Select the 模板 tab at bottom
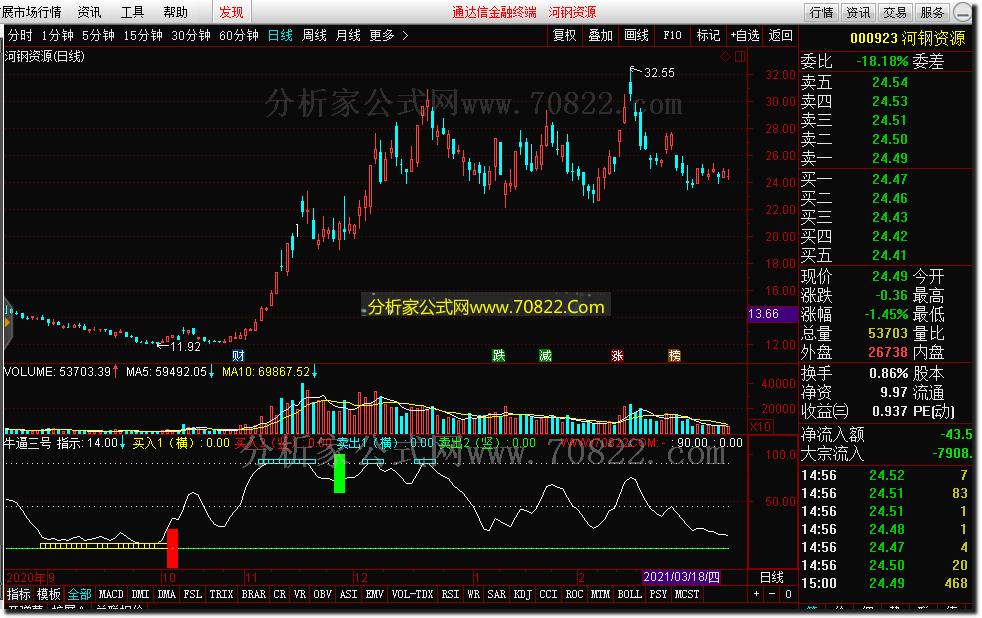This screenshot has height=618, width=982. coord(48,594)
